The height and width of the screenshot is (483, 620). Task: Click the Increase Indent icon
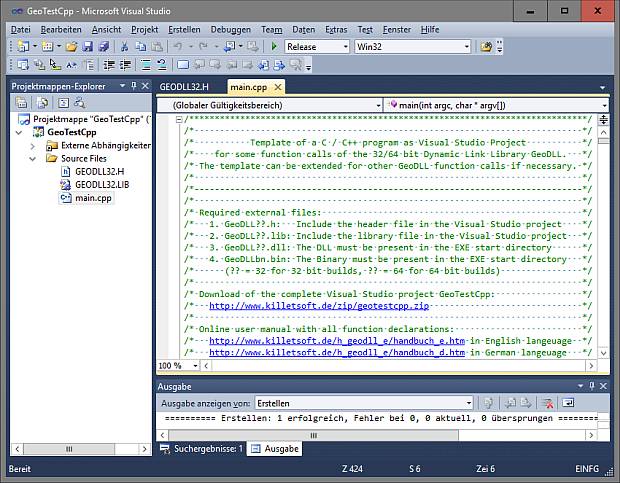[x=125, y=65]
